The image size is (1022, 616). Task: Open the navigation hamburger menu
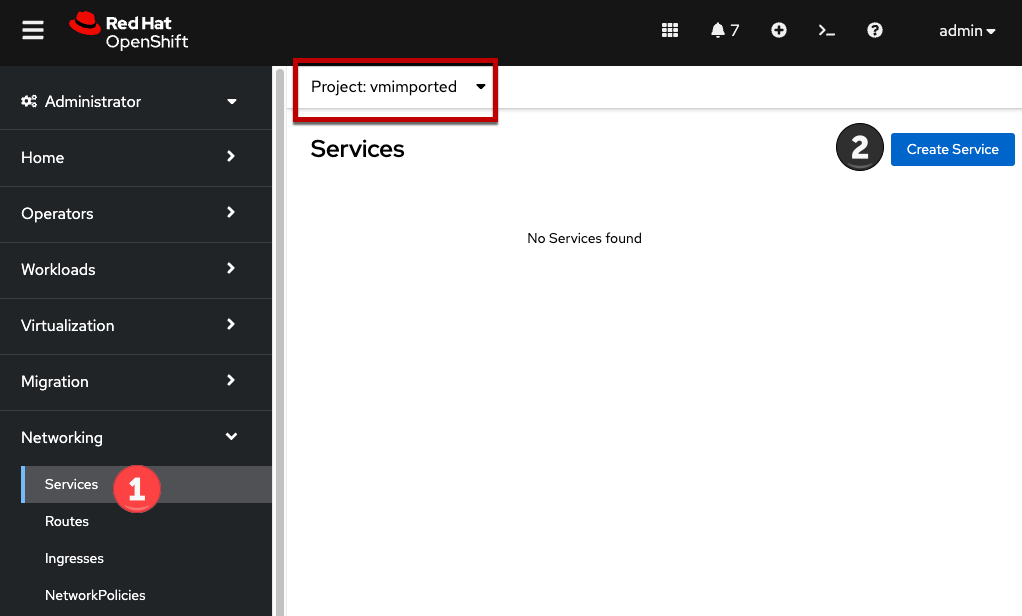pyautogui.click(x=32, y=29)
